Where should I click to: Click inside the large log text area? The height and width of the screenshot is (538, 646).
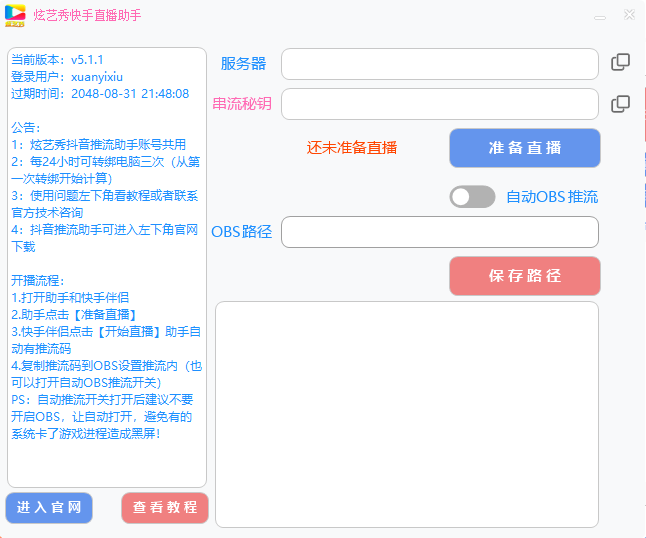tap(407, 414)
